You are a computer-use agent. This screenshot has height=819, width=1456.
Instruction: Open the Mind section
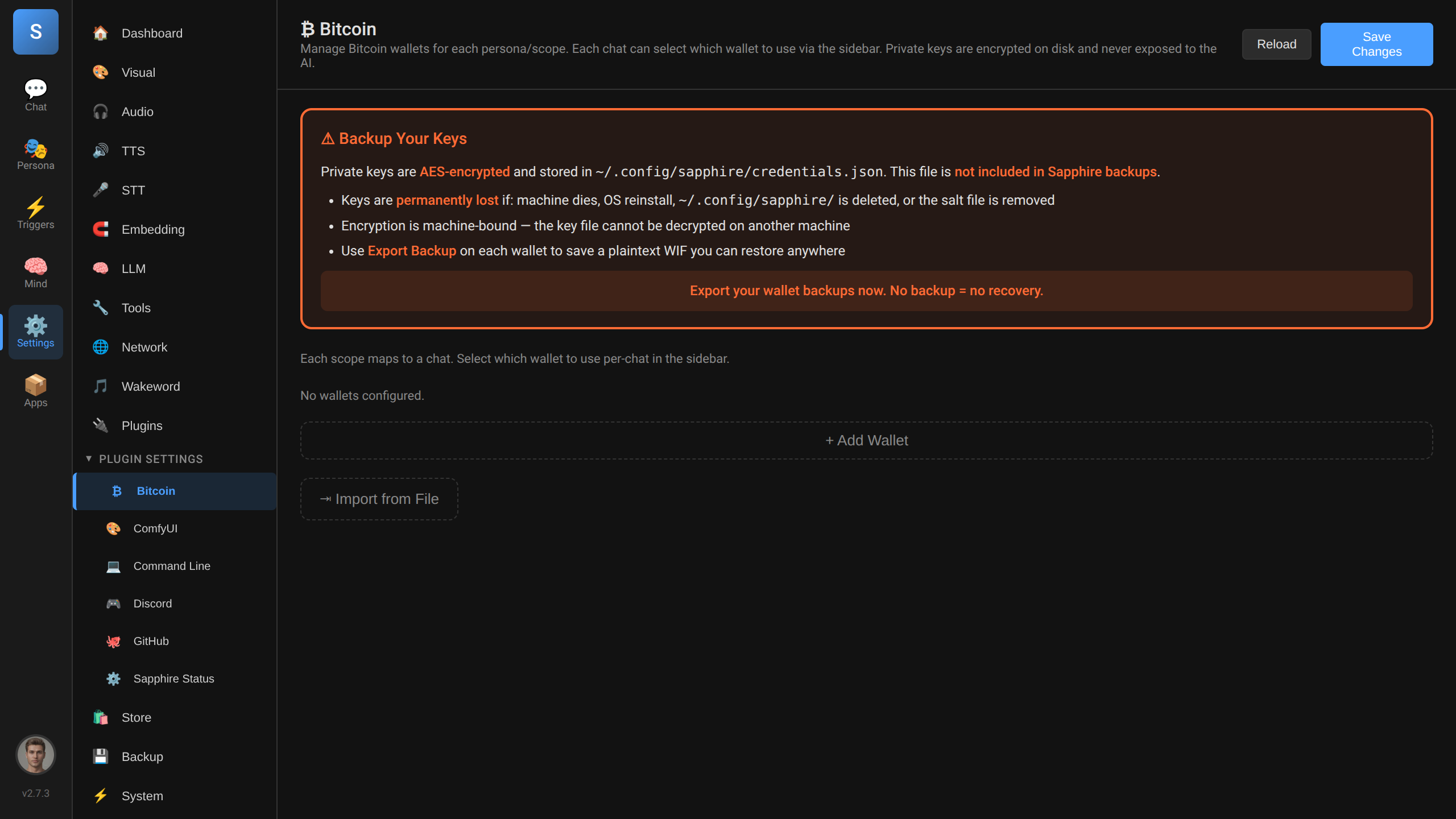point(36,272)
